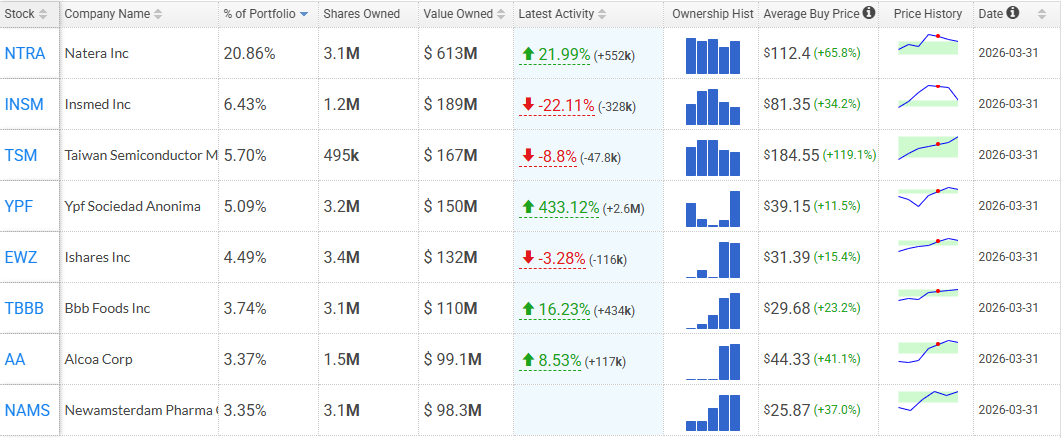This screenshot has height=438, width=1063.
Task: Open Insmed ownership history bar chart
Action: (713, 106)
